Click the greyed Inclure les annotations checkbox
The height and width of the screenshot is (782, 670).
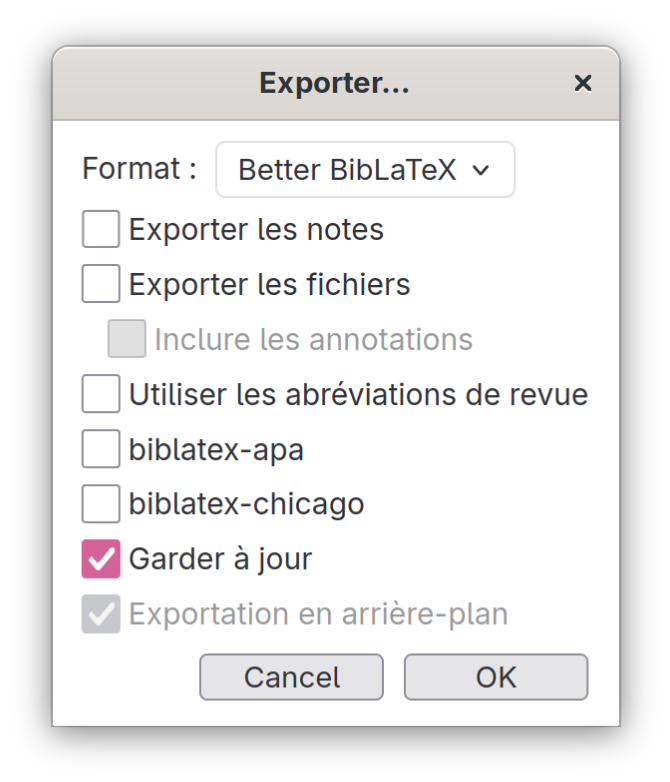(127, 339)
